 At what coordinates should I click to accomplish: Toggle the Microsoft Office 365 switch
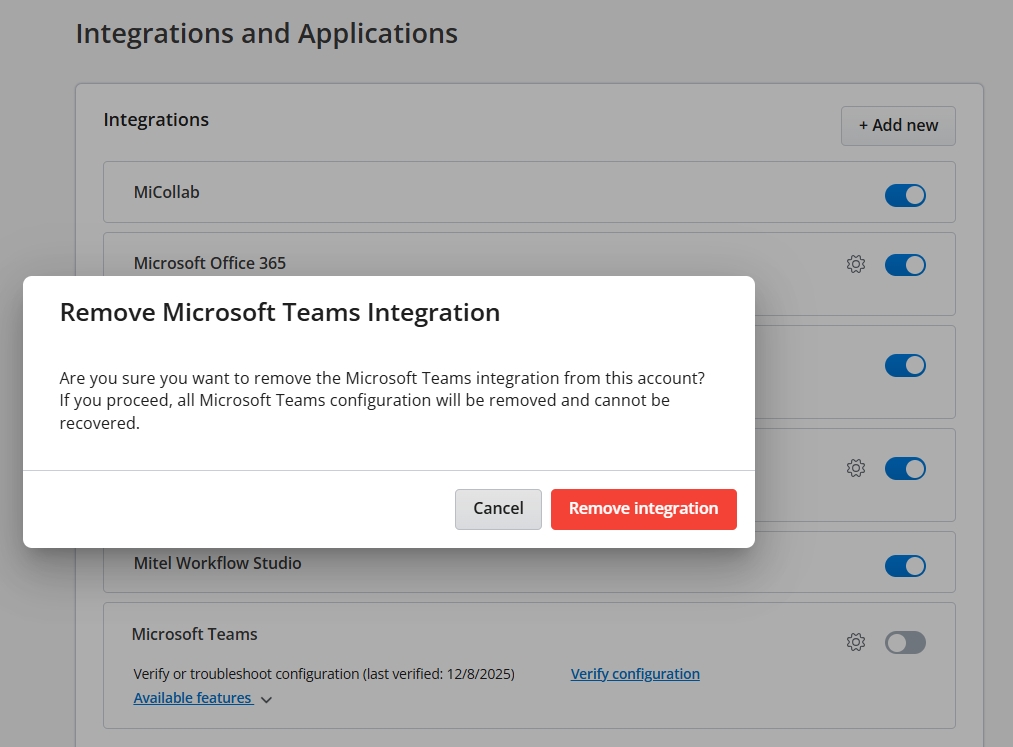(905, 265)
